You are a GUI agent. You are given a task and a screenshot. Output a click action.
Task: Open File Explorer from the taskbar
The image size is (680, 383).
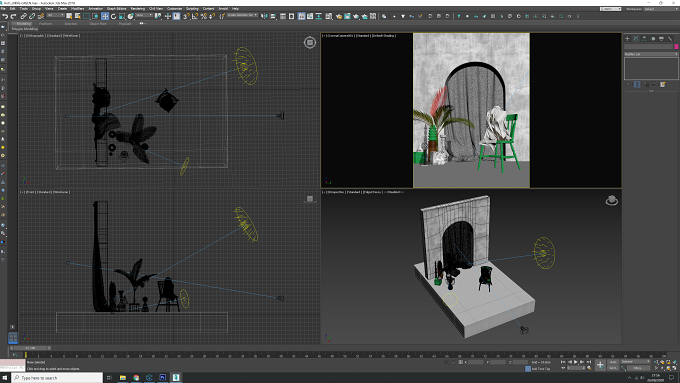pos(123,378)
